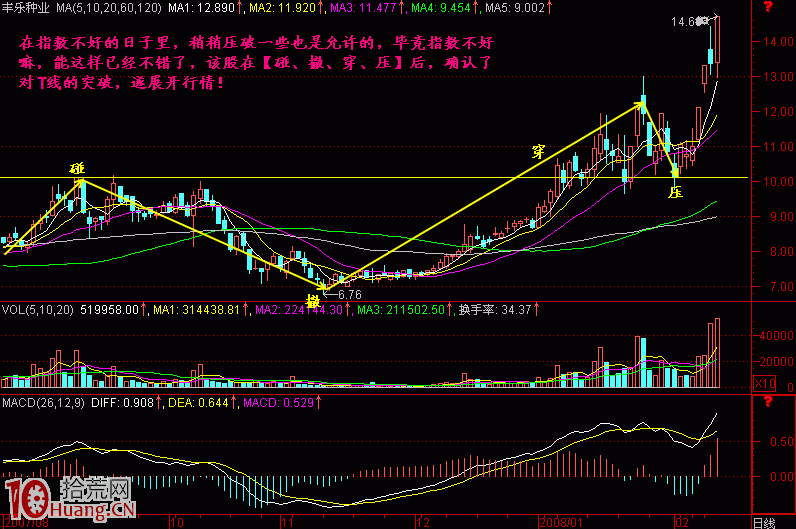Select the VOL(5,10,20) indicator label
This screenshot has width=796, height=529.
tap(38, 309)
